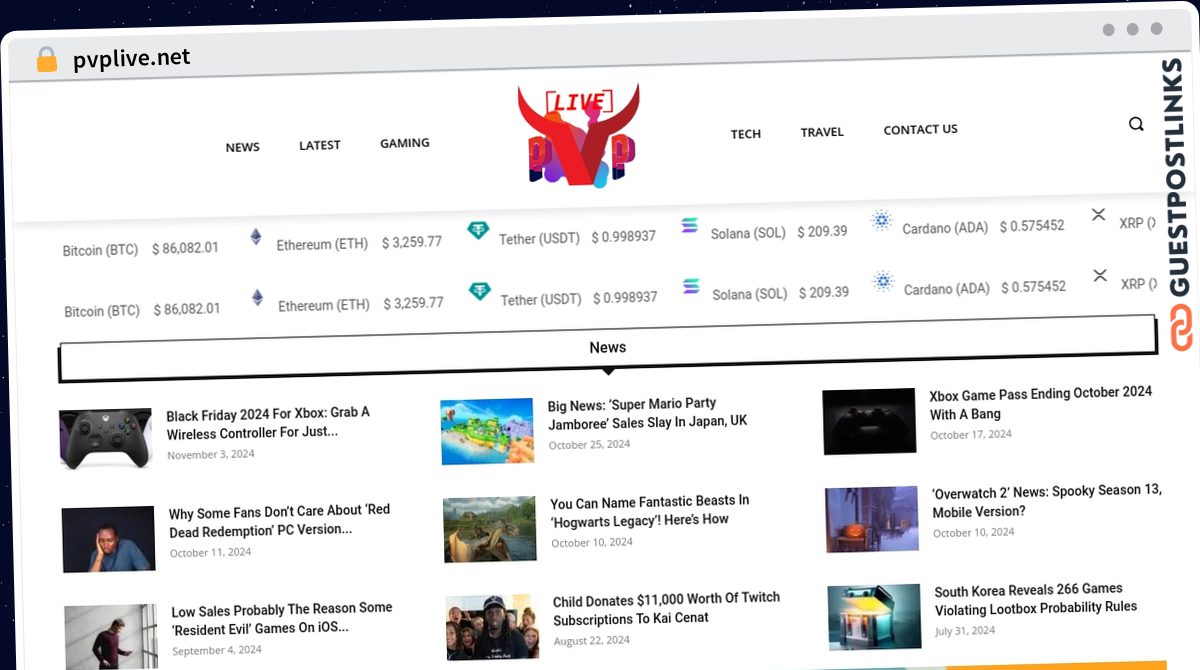Click the October 25, 2024 date
This screenshot has height=670, width=1200.
click(x=589, y=445)
